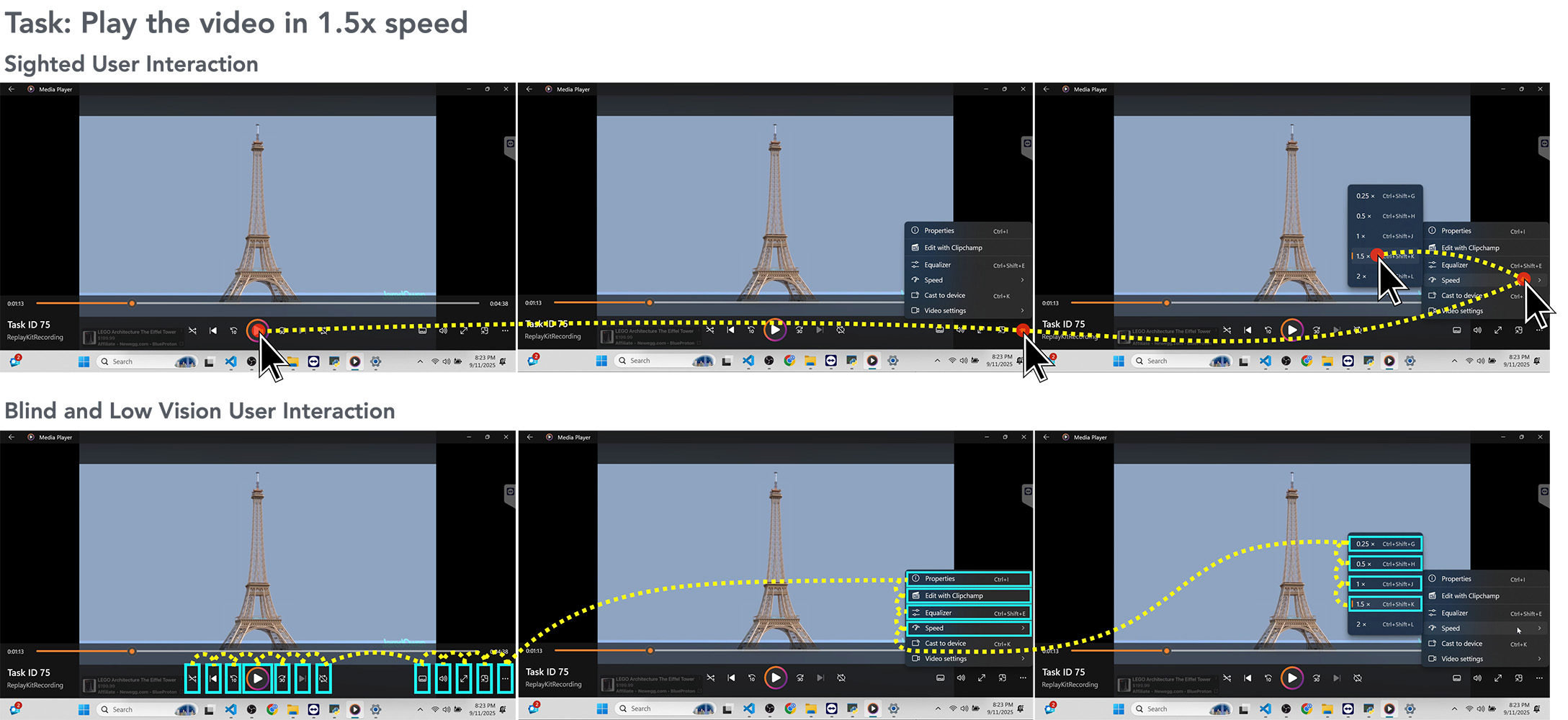Expand the cyan-outlined Speed submenu
The width and height of the screenshot is (1568, 720).
pyautogui.click(x=968, y=628)
